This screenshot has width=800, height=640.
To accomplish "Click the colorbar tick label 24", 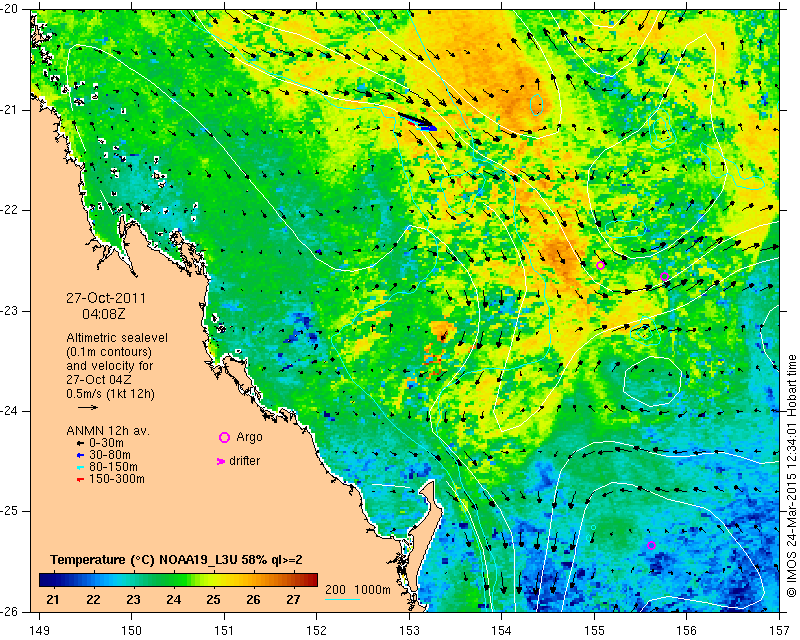I will pos(173,600).
